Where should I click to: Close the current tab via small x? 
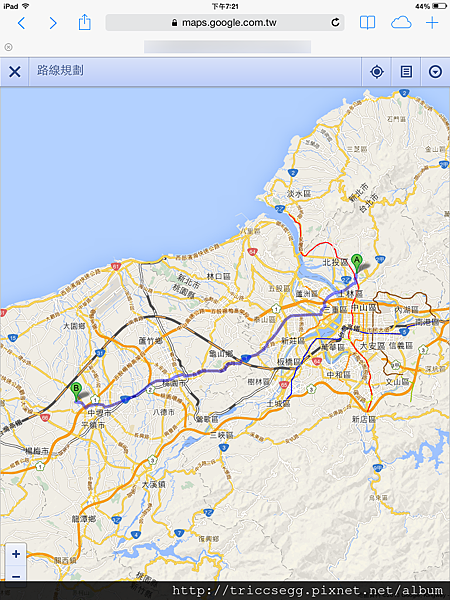tap(8, 47)
